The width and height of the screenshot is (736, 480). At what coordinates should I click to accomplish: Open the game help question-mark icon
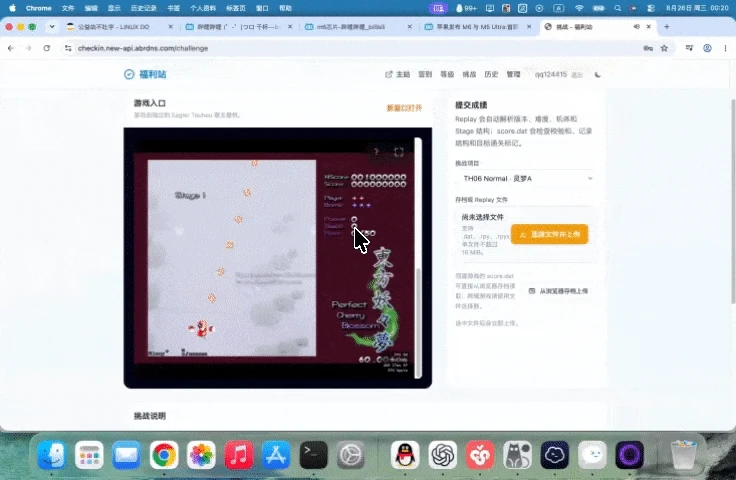pyautogui.click(x=376, y=152)
